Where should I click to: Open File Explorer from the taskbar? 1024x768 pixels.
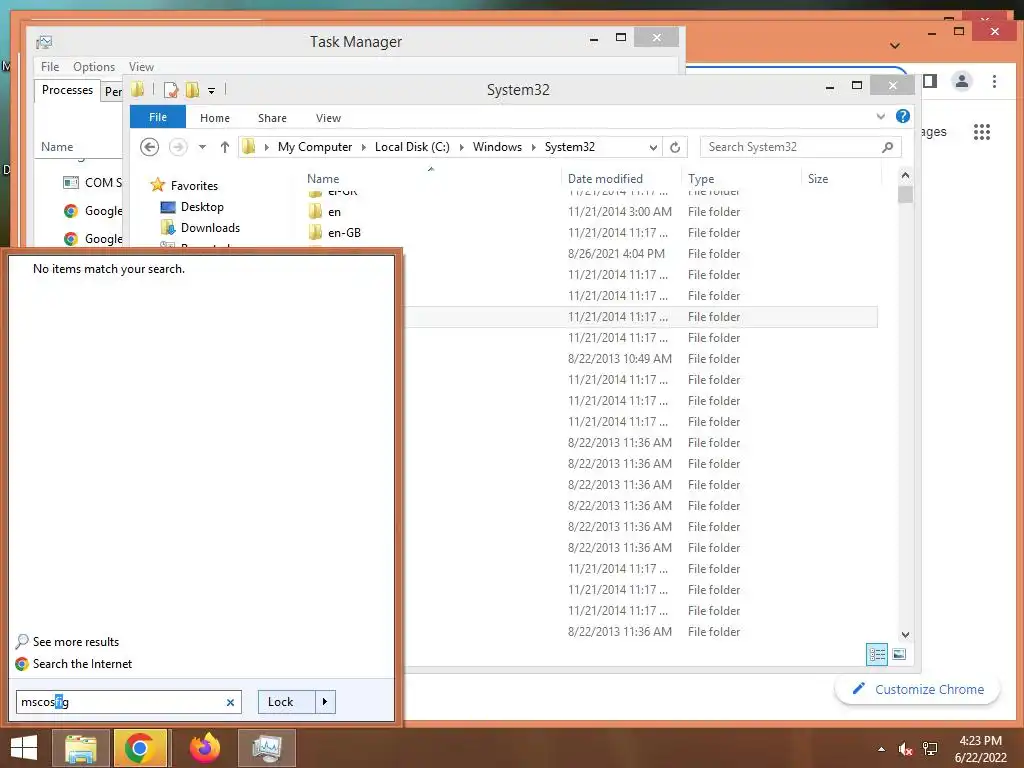(80, 748)
